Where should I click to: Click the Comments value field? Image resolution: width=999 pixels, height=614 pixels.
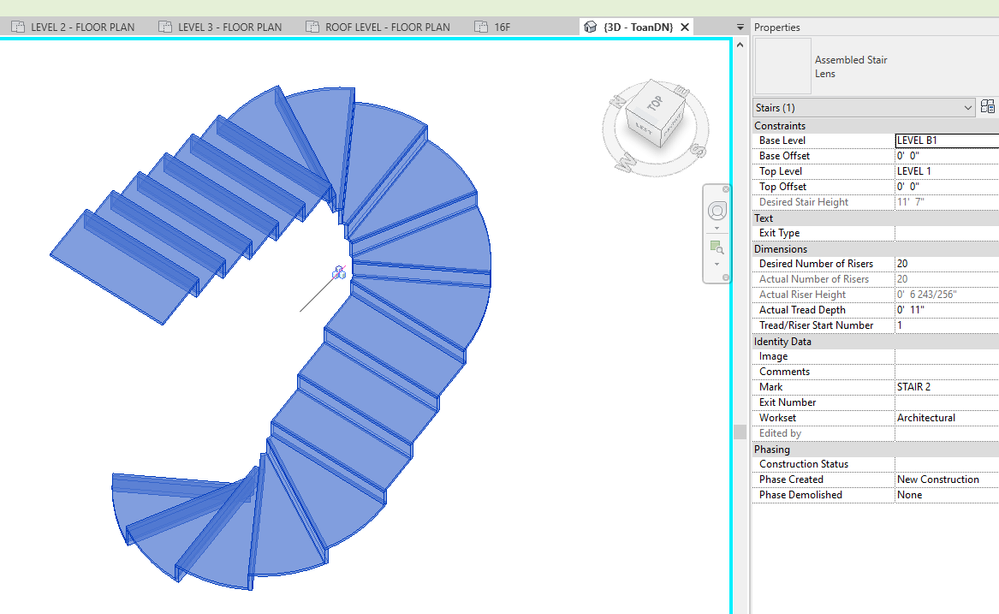[947, 372]
